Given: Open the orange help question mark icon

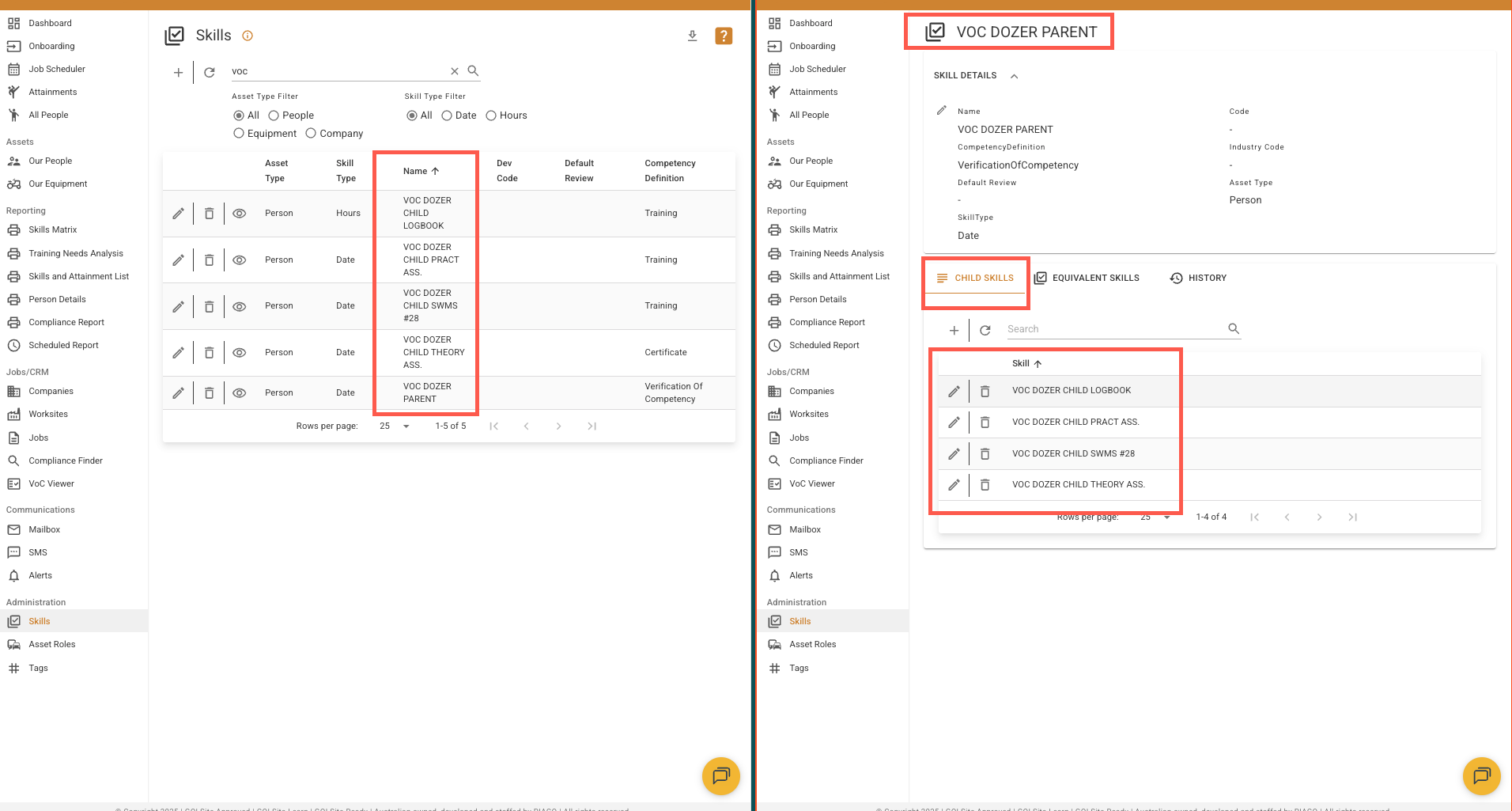Looking at the screenshot, I should [x=723, y=36].
